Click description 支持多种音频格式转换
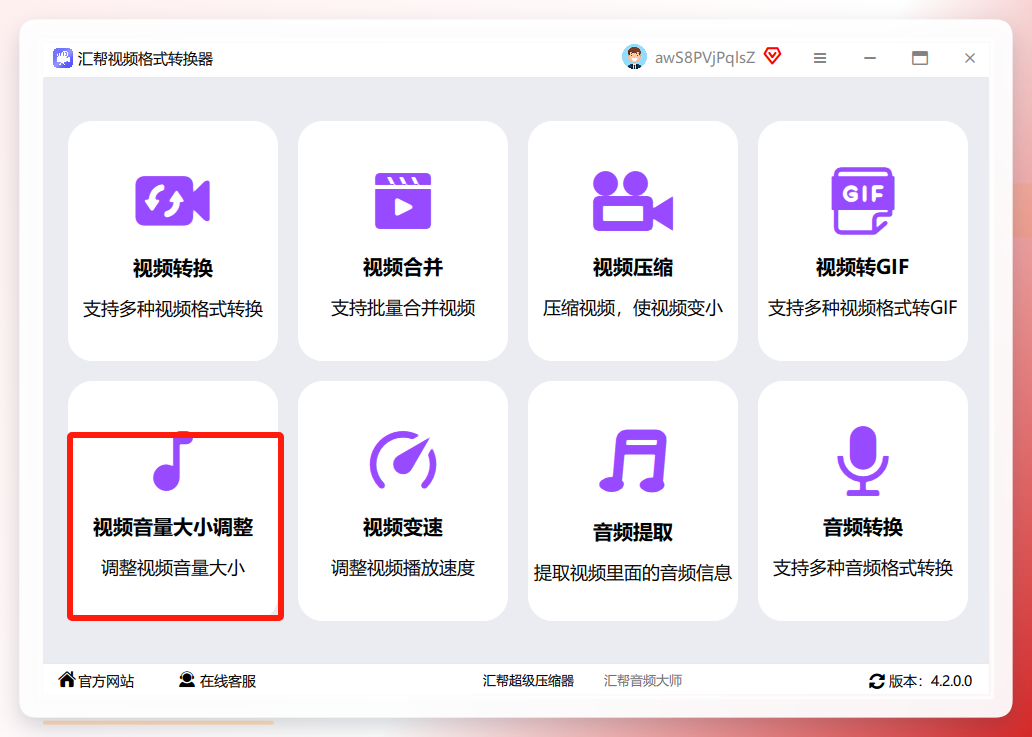The width and height of the screenshot is (1032, 737). tap(862, 568)
